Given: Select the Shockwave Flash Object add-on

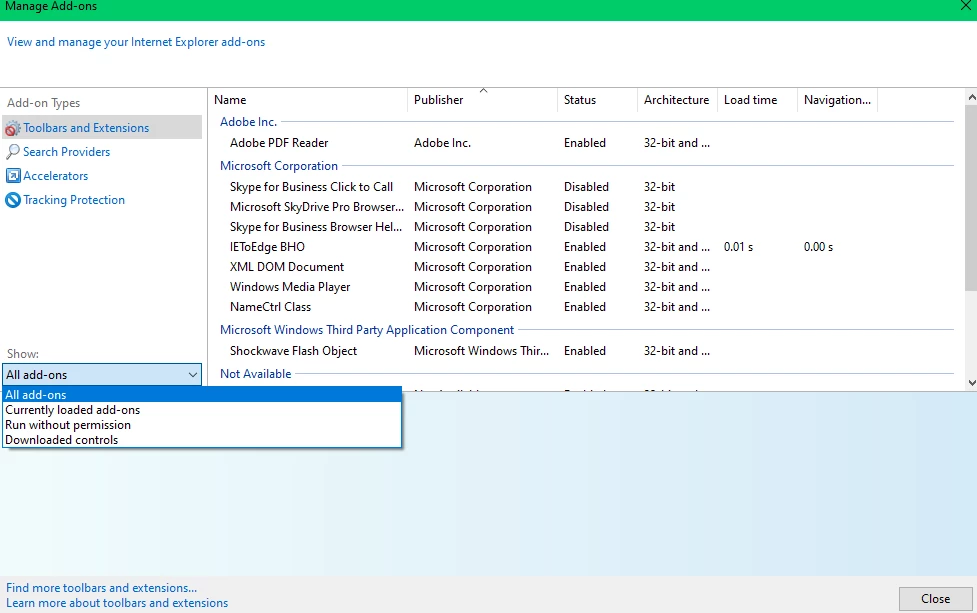Looking at the screenshot, I should [586, 351].
